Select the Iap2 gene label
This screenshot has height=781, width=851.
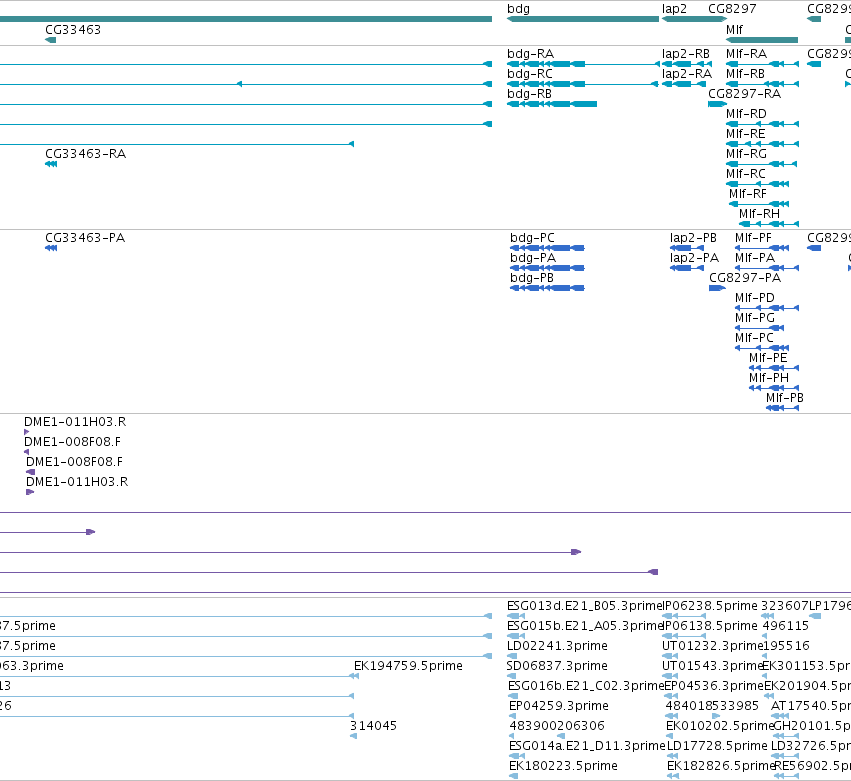[x=674, y=9]
